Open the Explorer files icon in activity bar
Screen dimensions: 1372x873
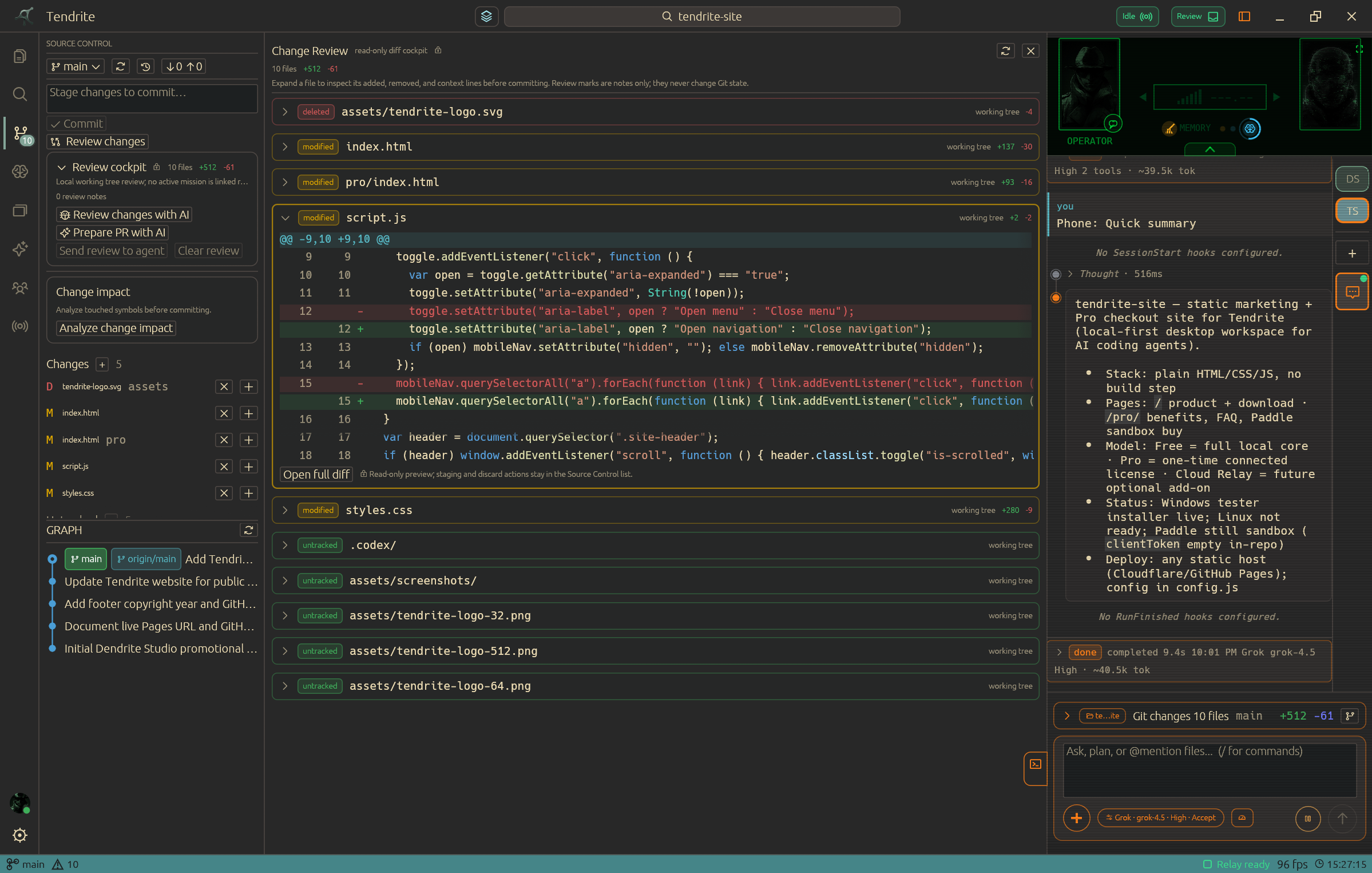point(20,56)
